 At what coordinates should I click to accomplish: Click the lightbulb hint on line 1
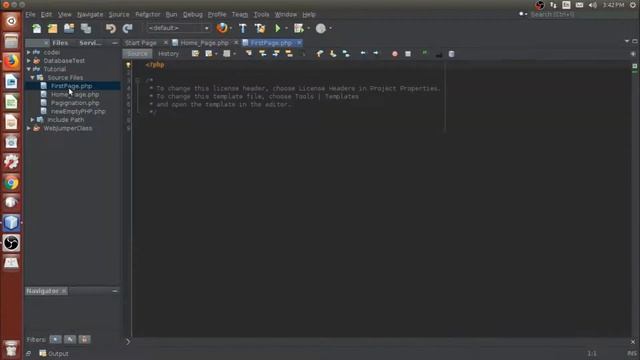tap(128, 65)
